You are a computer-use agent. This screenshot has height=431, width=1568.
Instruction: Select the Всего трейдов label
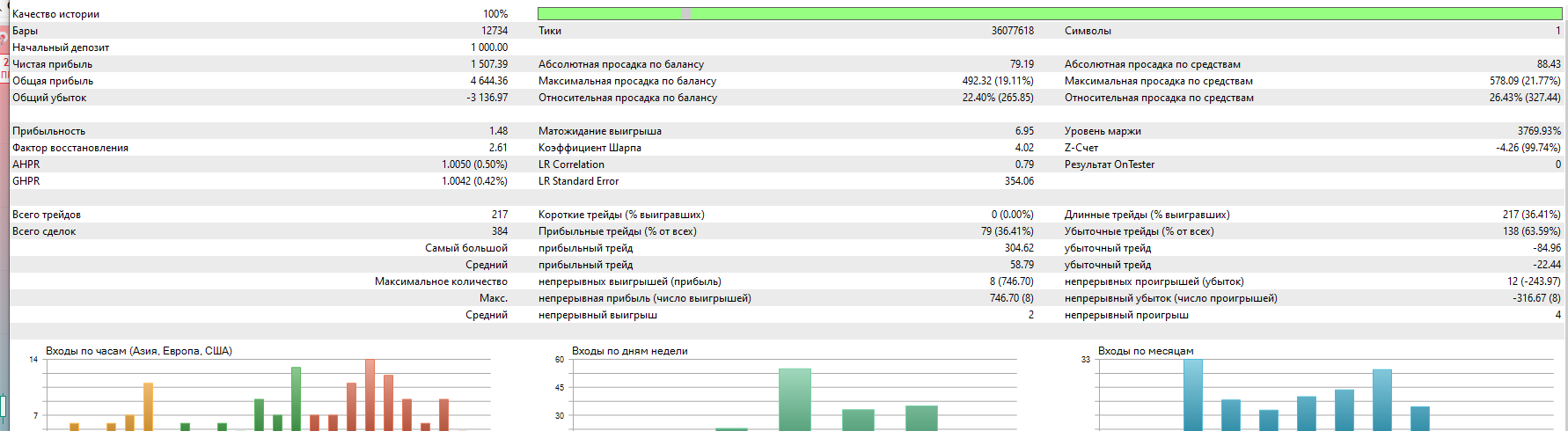47,215
